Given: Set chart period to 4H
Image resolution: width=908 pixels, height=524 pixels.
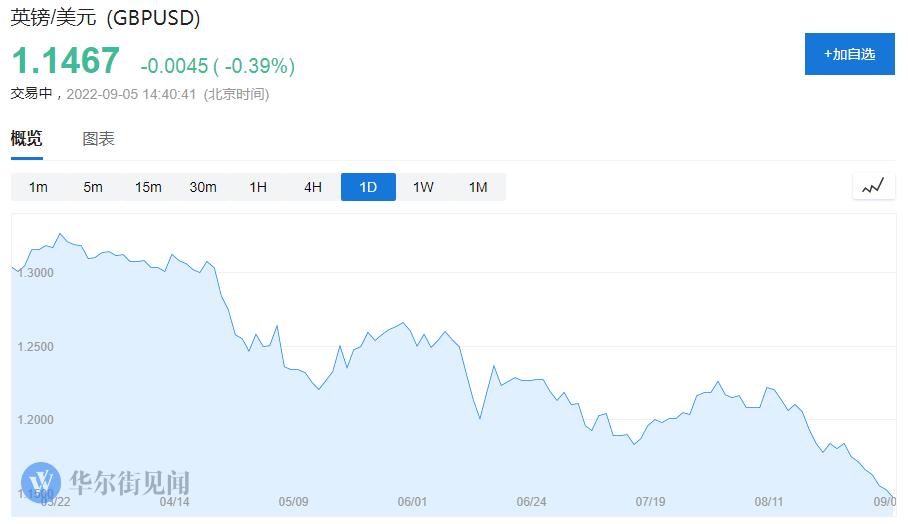Looking at the screenshot, I should [313, 187].
